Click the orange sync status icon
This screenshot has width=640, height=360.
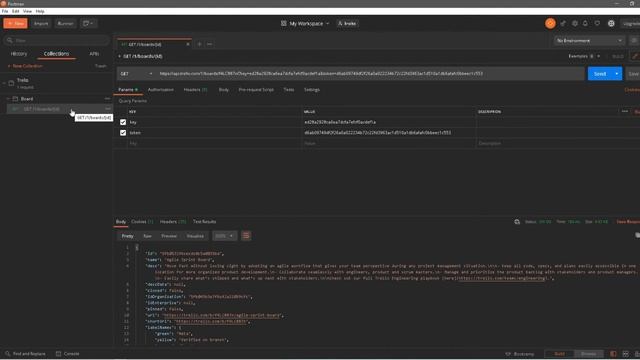click(x=550, y=24)
